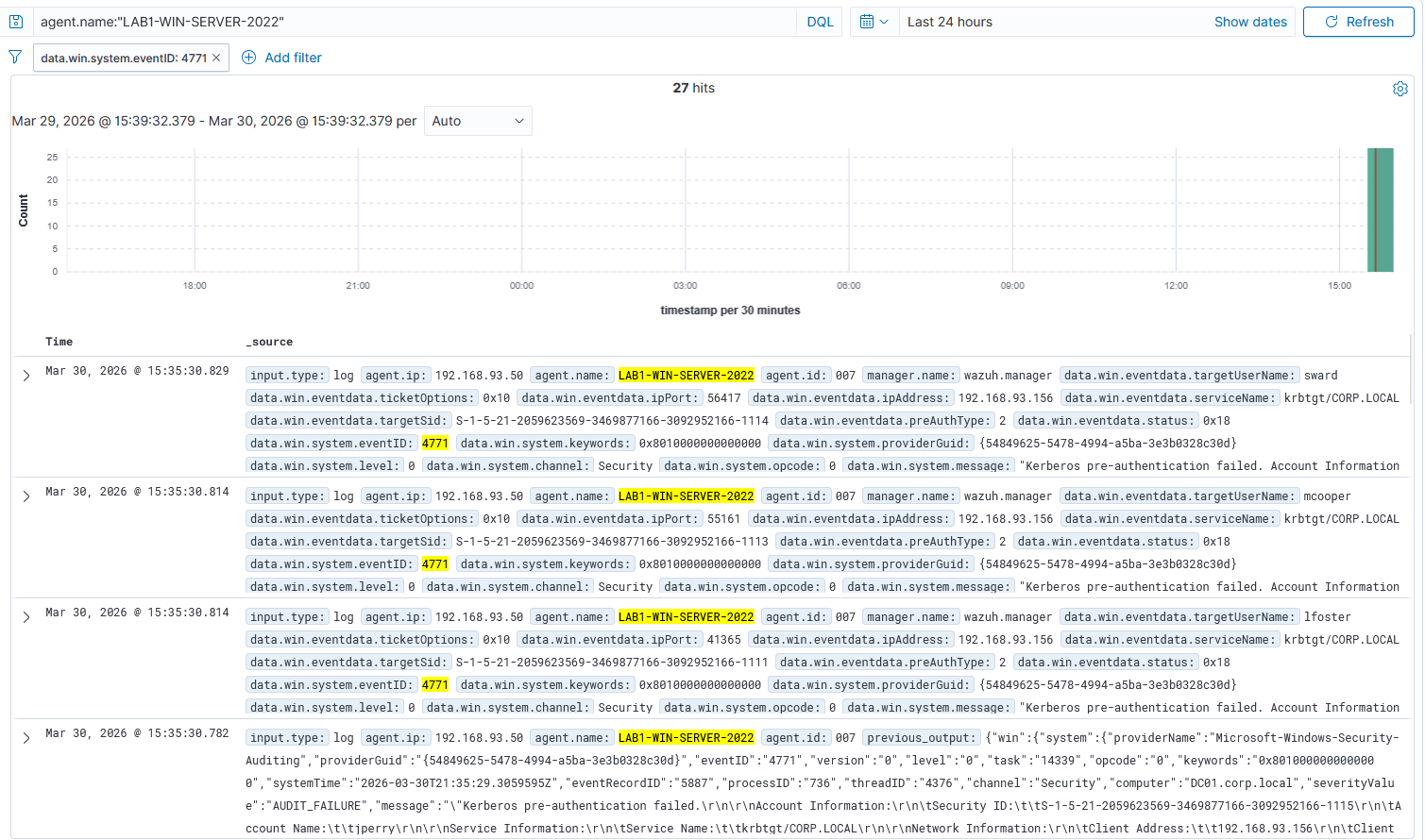Expand the 15:35:30.829 log entry
1425x840 pixels.
[26, 376]
